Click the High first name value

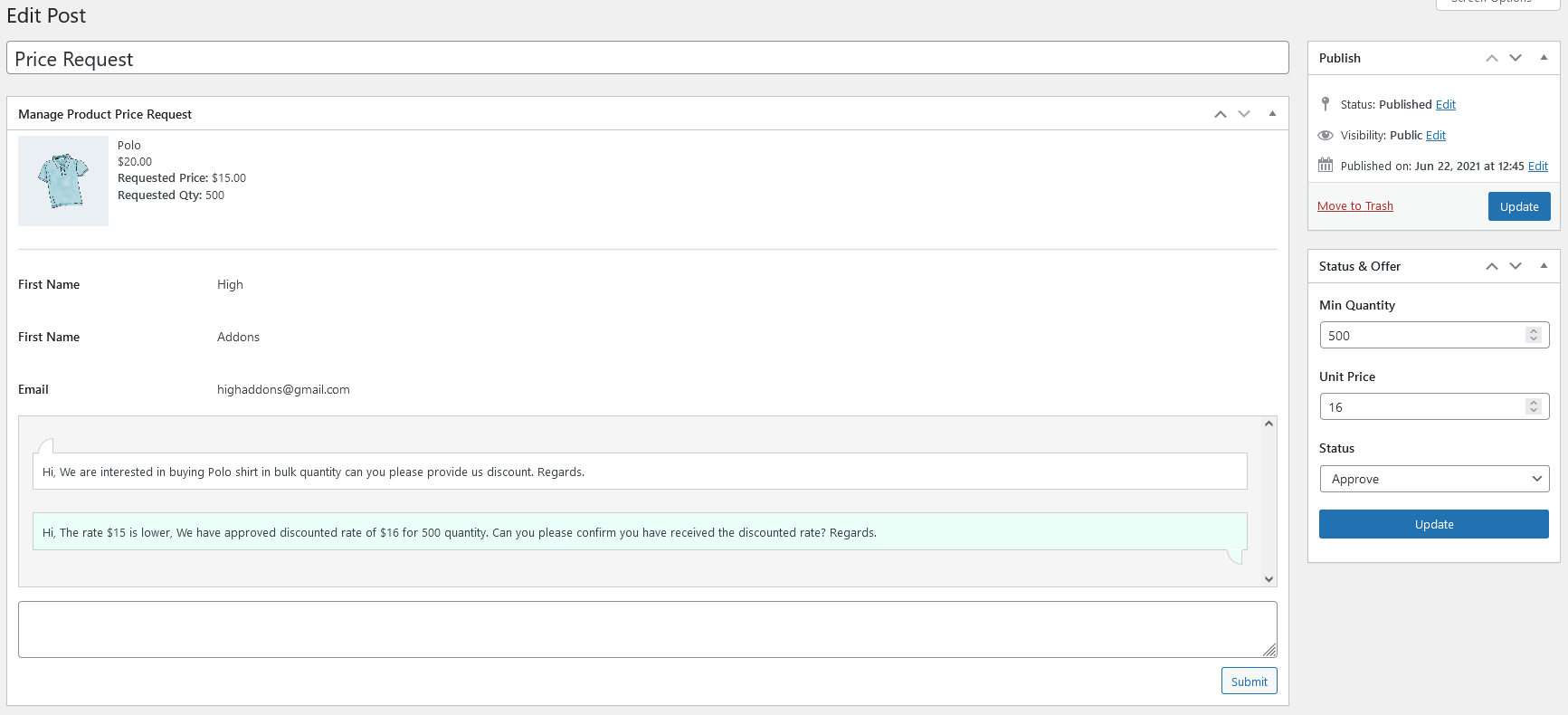tap(230, 284)
